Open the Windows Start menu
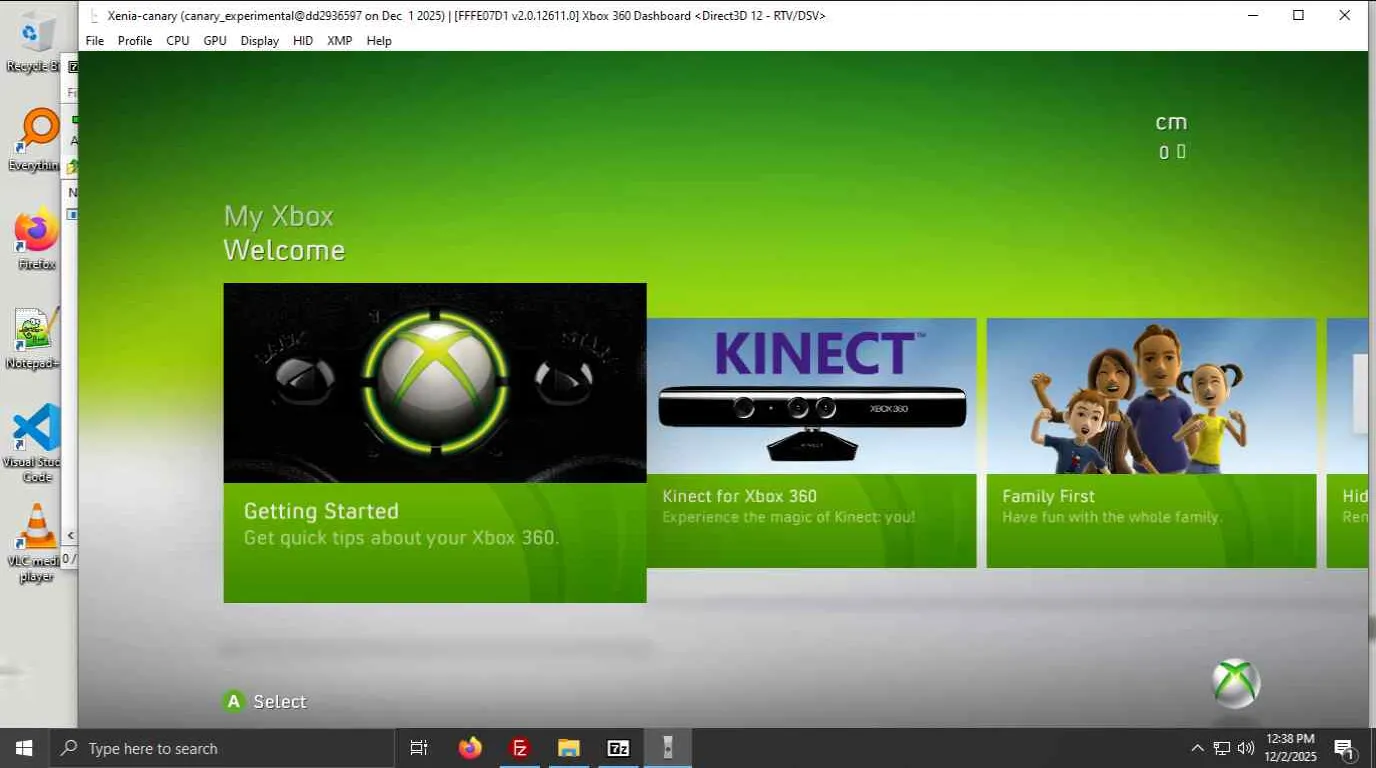The image size is (1376, 768). click(24, 748)
